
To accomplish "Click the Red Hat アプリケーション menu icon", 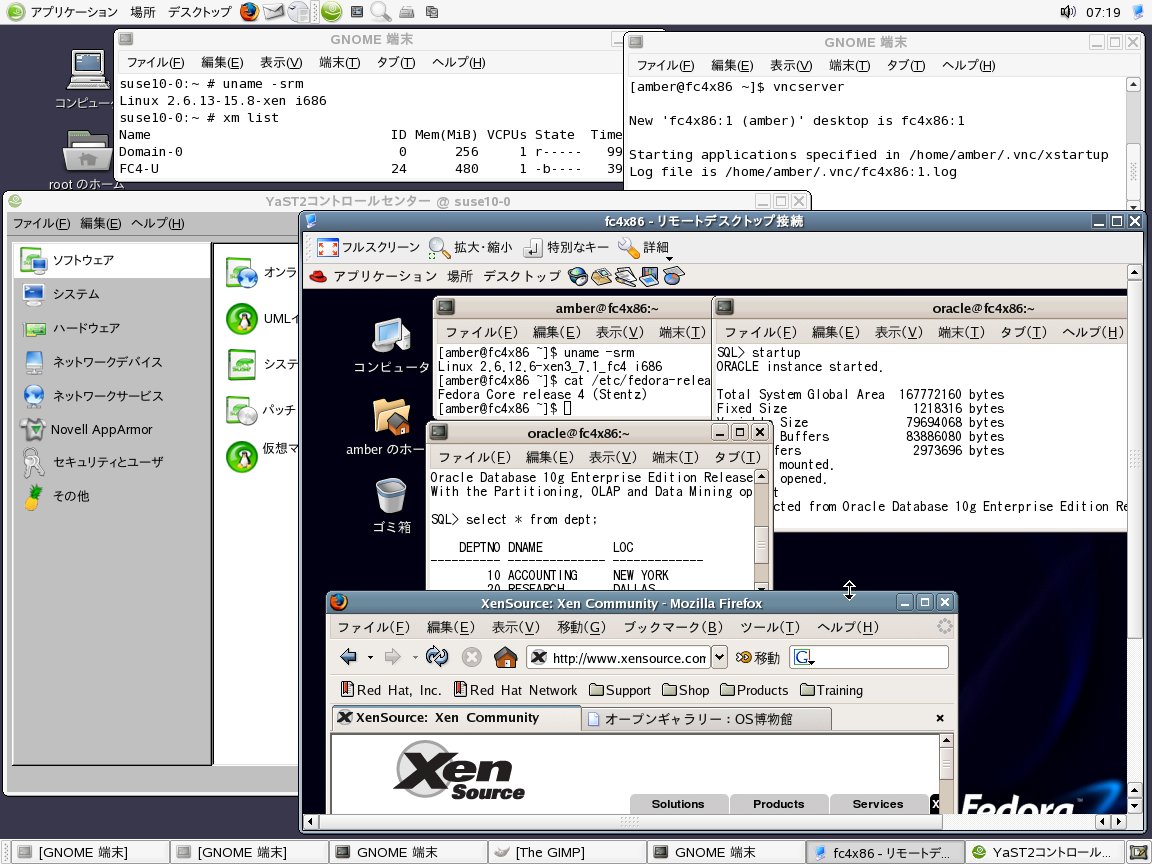I will click(x=318, y=276).
